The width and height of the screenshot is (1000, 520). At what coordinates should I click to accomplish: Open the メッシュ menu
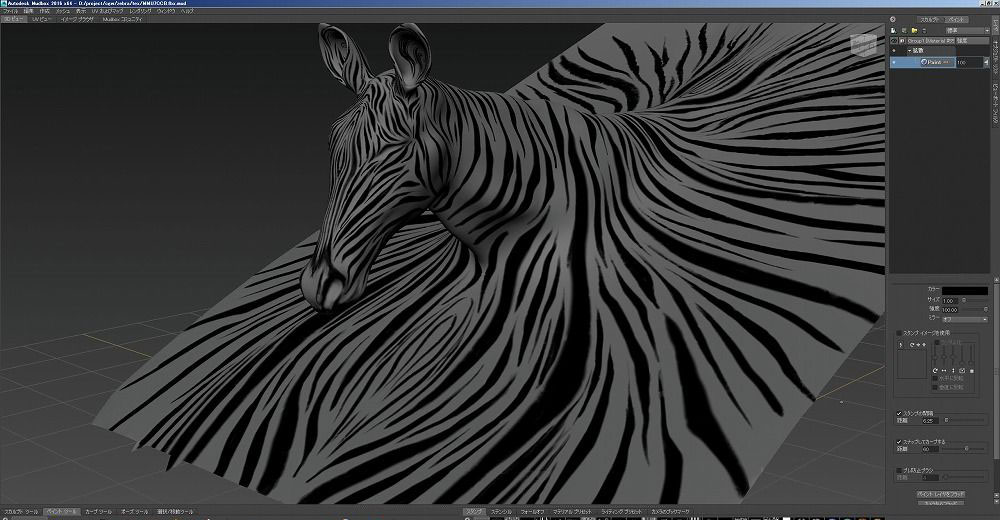63,11
